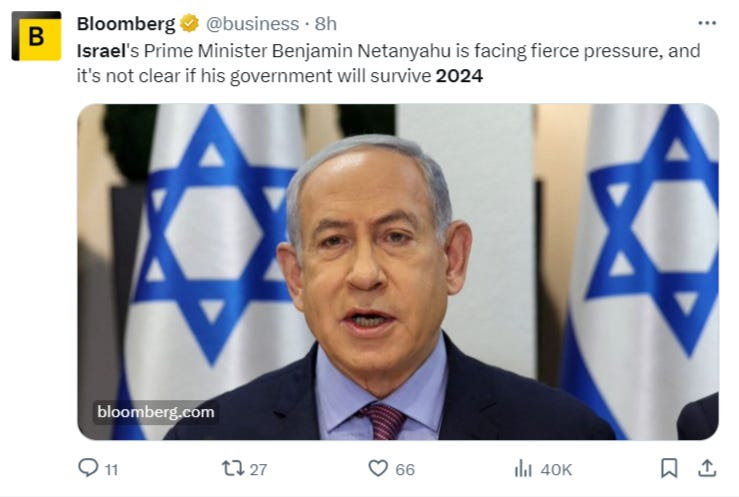
Task: Like the tweet with the heart icon
Action: pyautogui.click(x=378, y=468)
